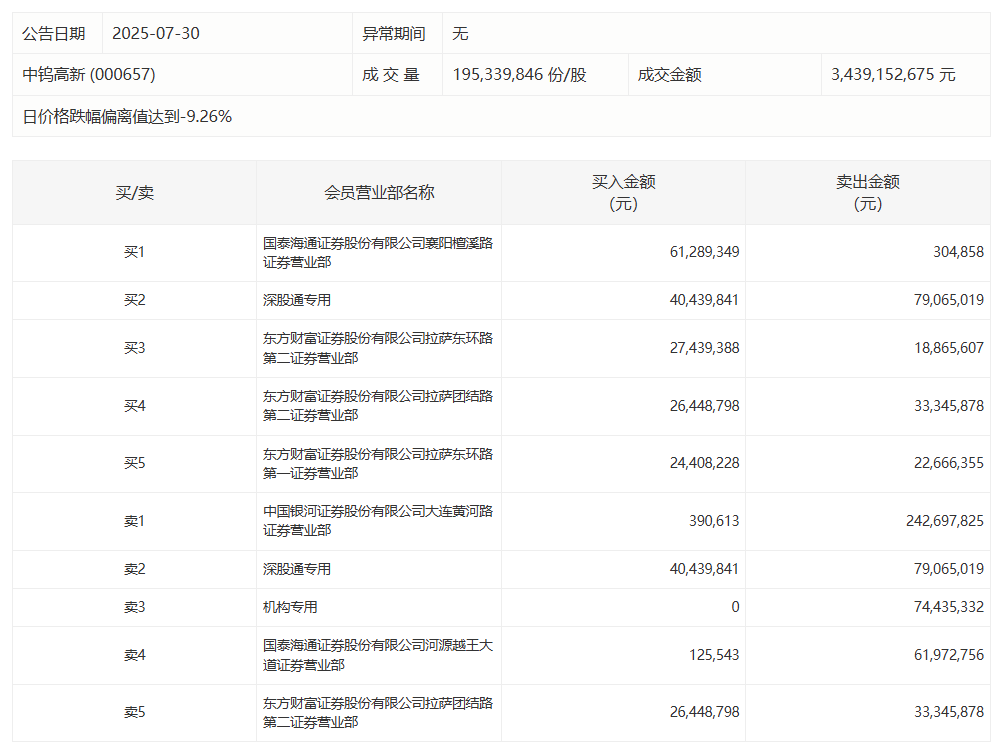Click 79,065,019 in the 卖2 row
The image size is (1001, 755).
(949, 569)
